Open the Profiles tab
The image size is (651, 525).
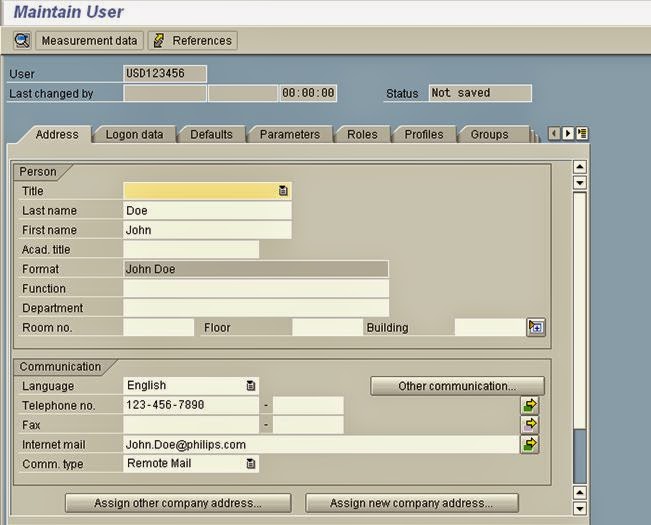coord(424,134)
